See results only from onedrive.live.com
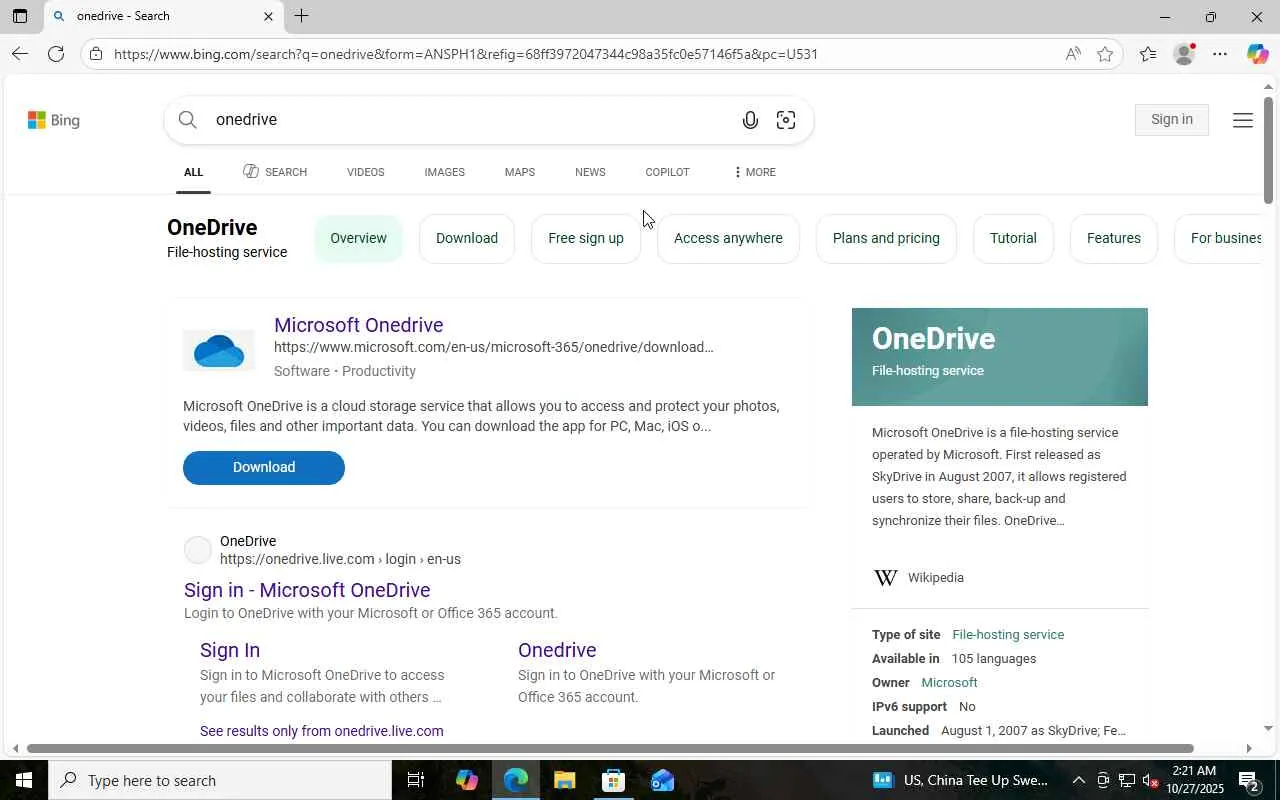 tap(322, 731)
